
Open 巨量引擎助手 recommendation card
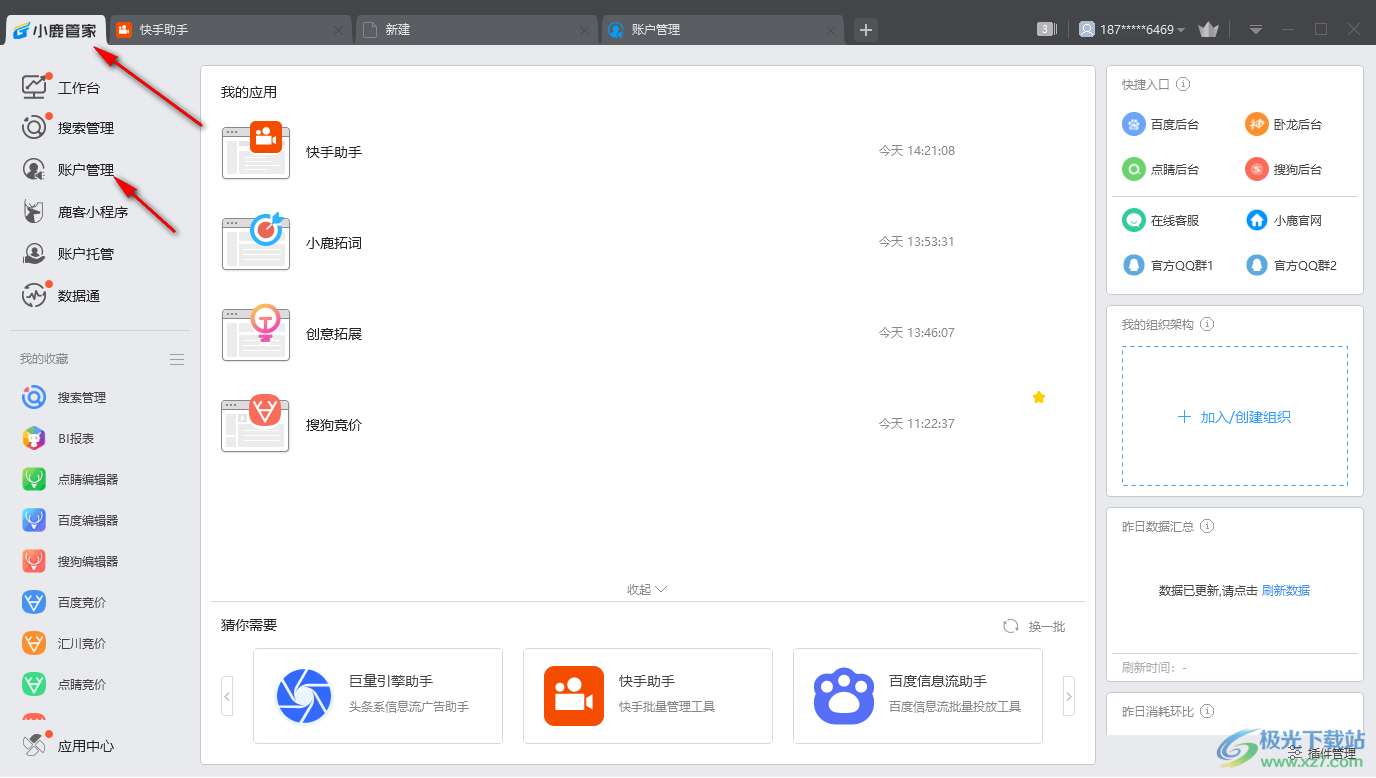click(378, 696)
